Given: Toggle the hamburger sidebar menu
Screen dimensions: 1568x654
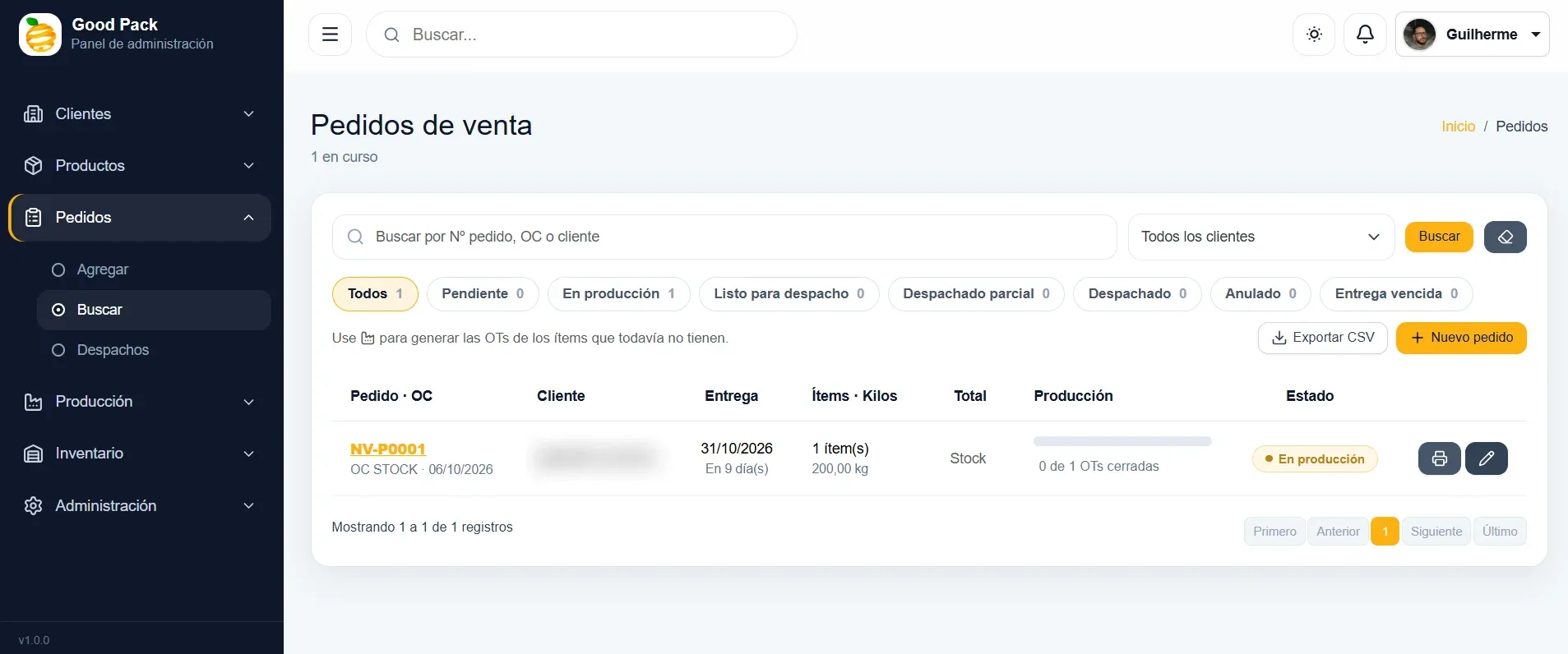Looking at the screenshot, I should (330, 35).
